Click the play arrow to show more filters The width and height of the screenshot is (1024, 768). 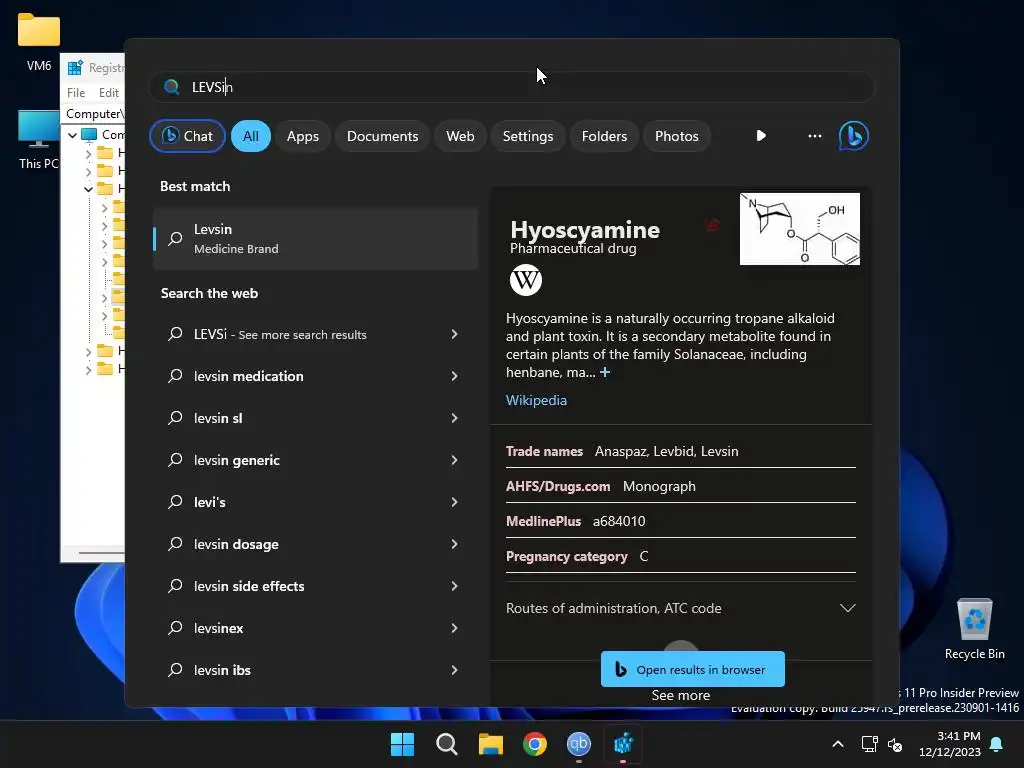761,136
